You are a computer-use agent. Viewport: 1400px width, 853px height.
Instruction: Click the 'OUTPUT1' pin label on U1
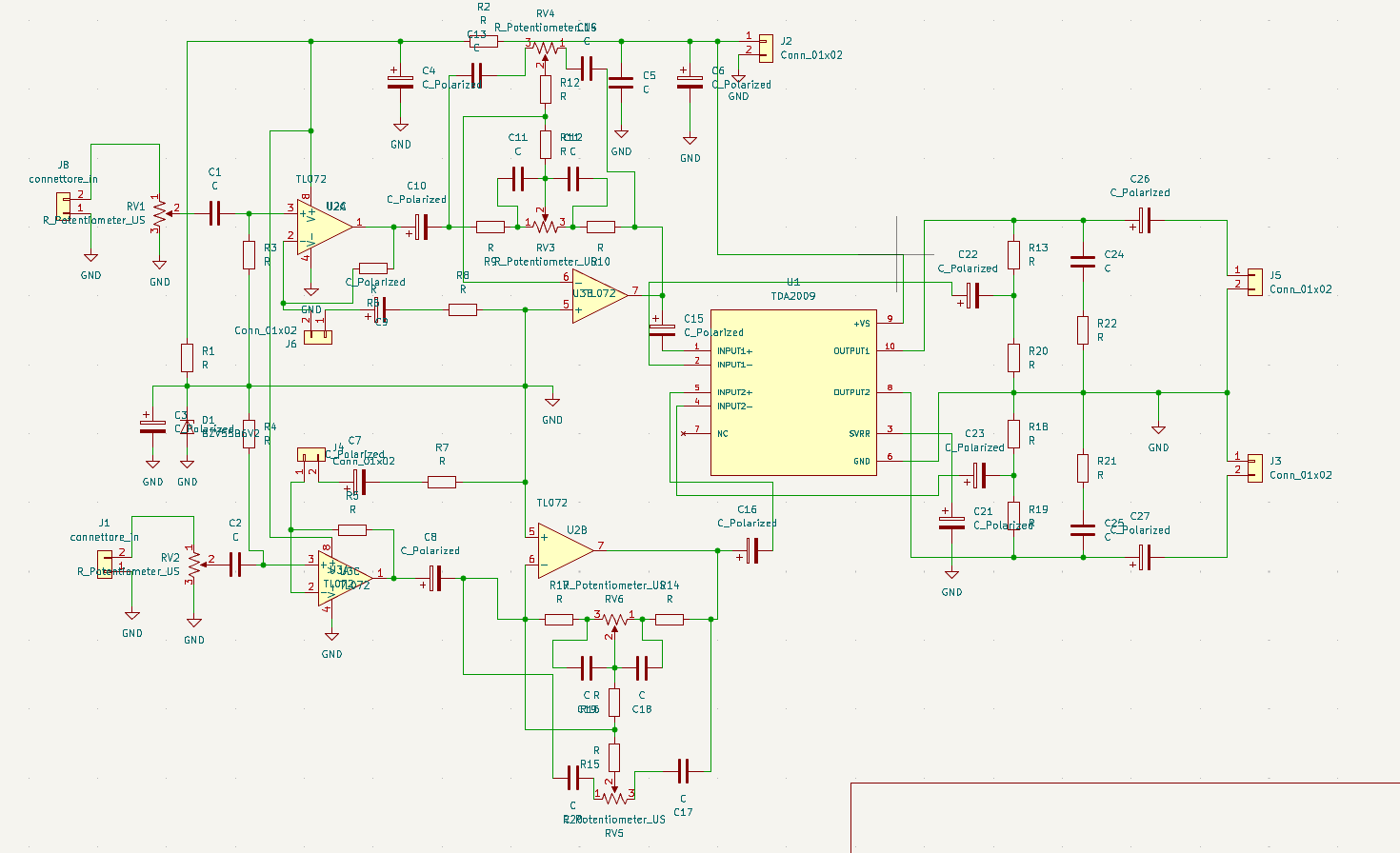click(x=851, y=351)
